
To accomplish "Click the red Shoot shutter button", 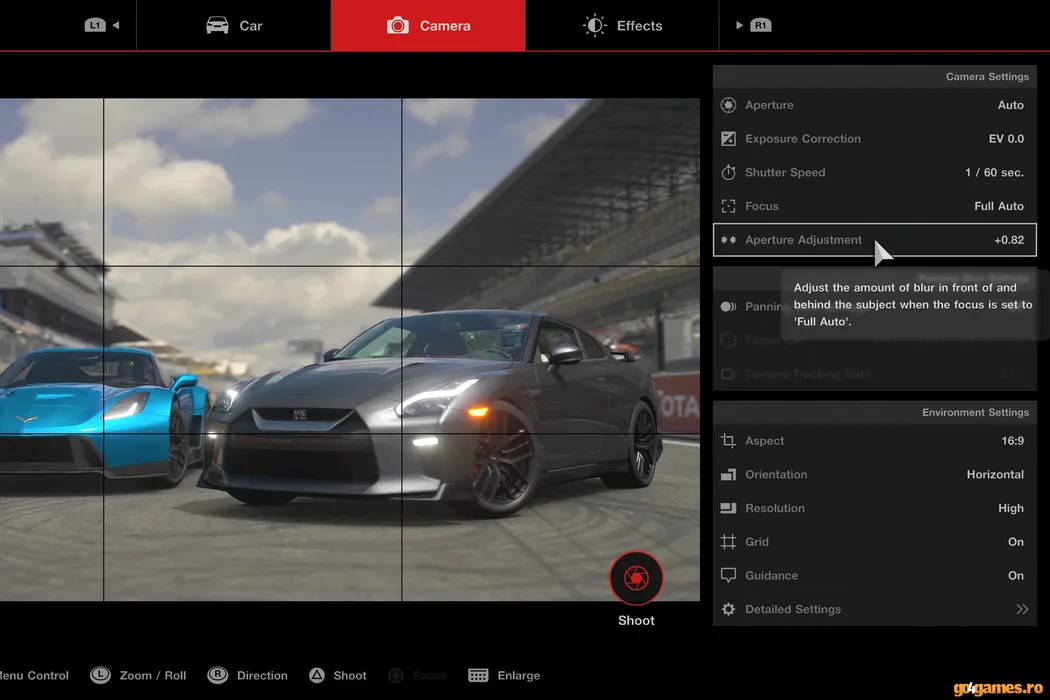I will point(636,578).
